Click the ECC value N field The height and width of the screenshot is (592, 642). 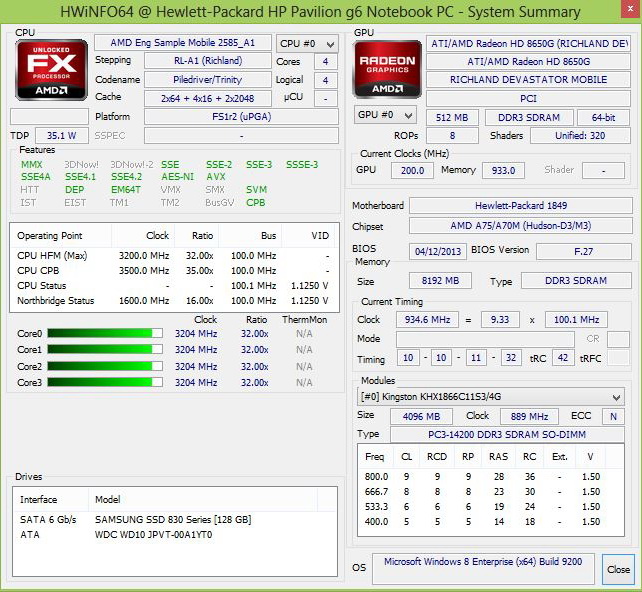click(613, 417)
